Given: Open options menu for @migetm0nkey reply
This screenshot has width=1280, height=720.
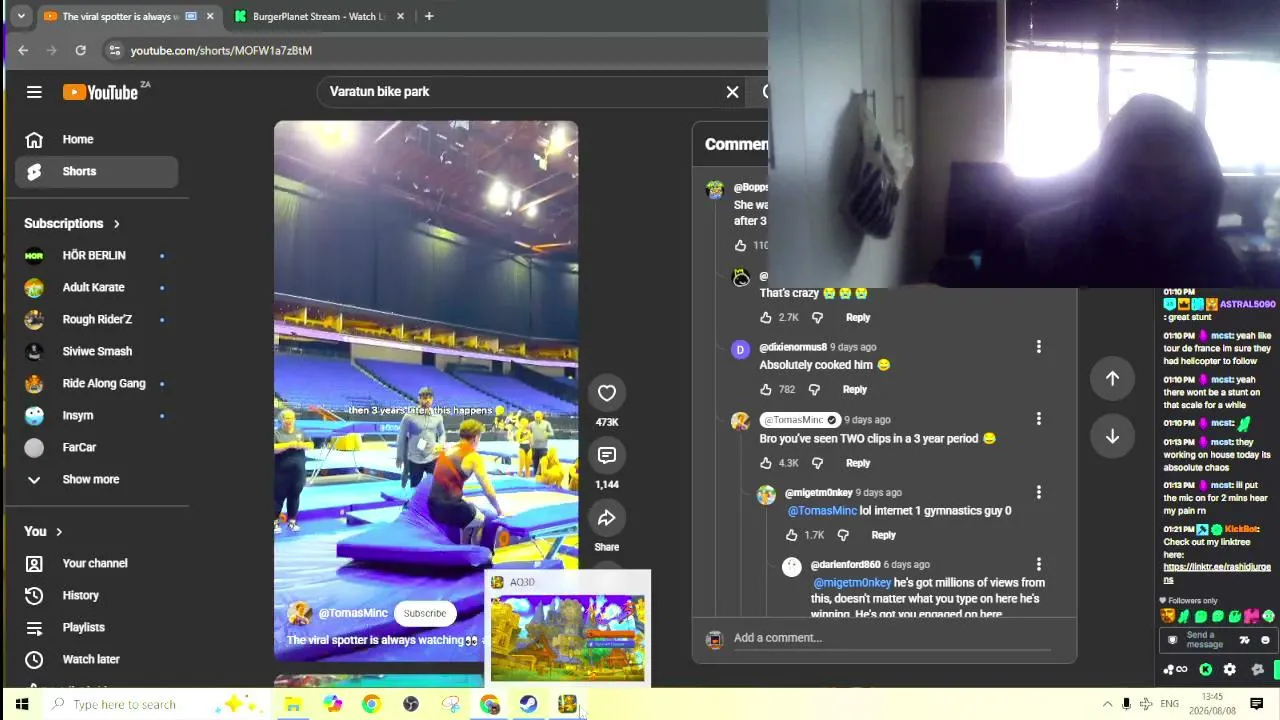Looking at the screenshot, I should (x=1038, y=492).
